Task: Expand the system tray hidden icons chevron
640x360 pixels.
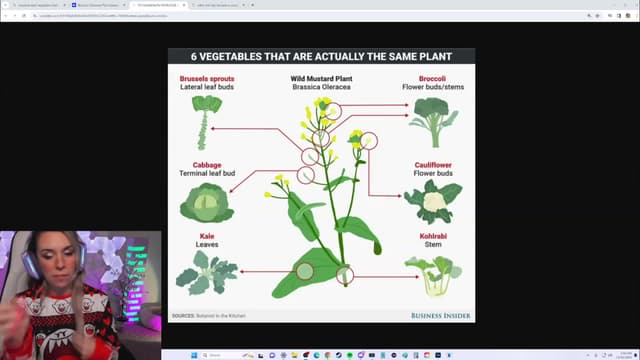Action: (x=588, y=355)
